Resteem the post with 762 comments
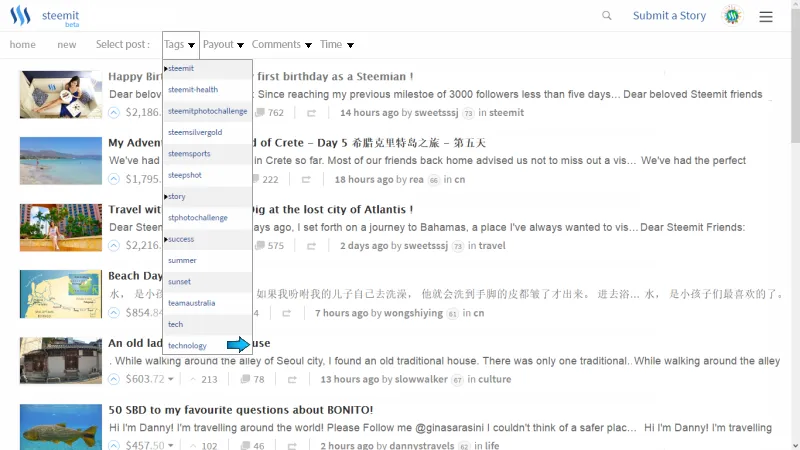 pyautogui.click(x=311, y=113)
